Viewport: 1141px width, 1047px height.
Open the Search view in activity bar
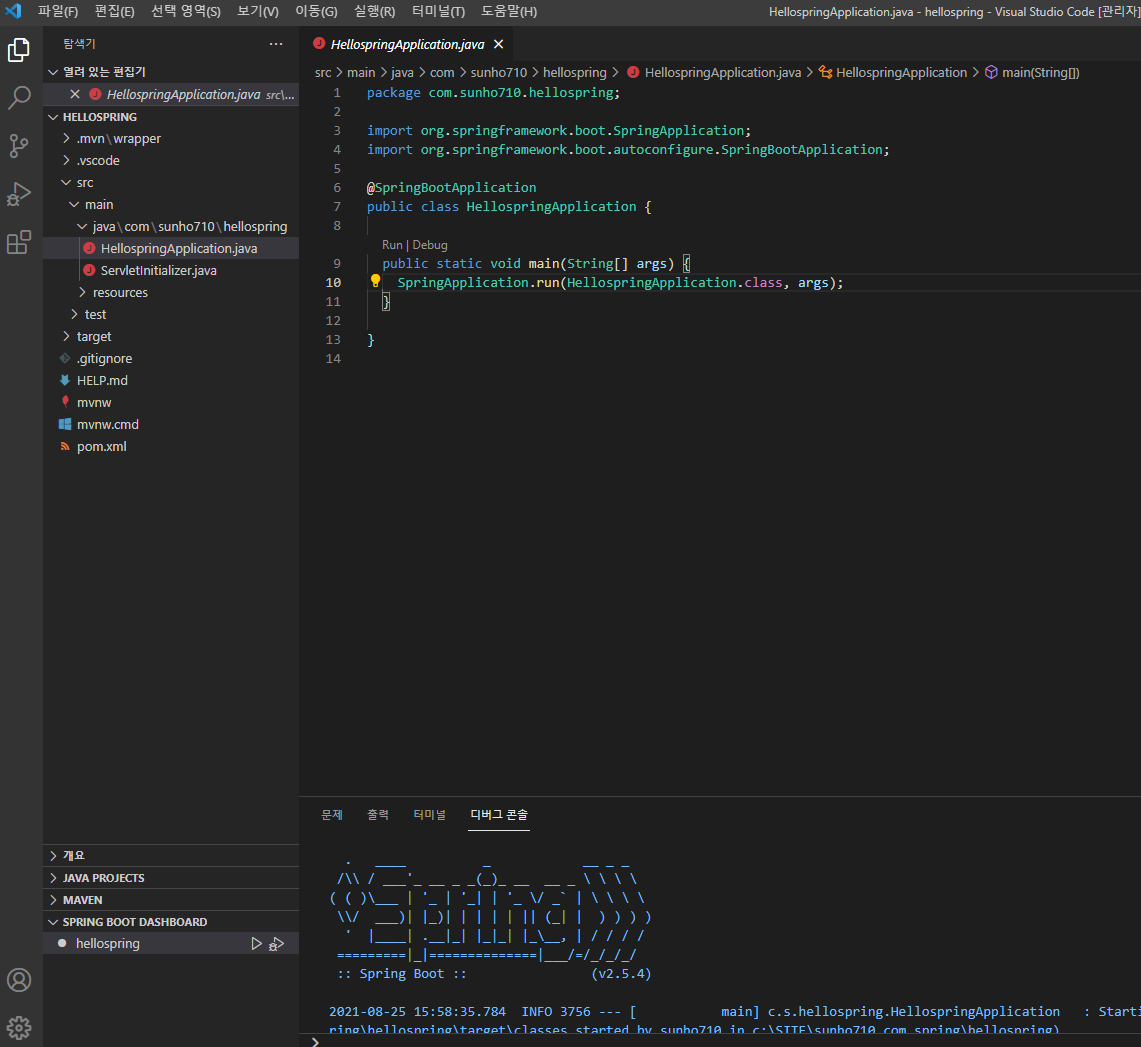coord(19,97)
